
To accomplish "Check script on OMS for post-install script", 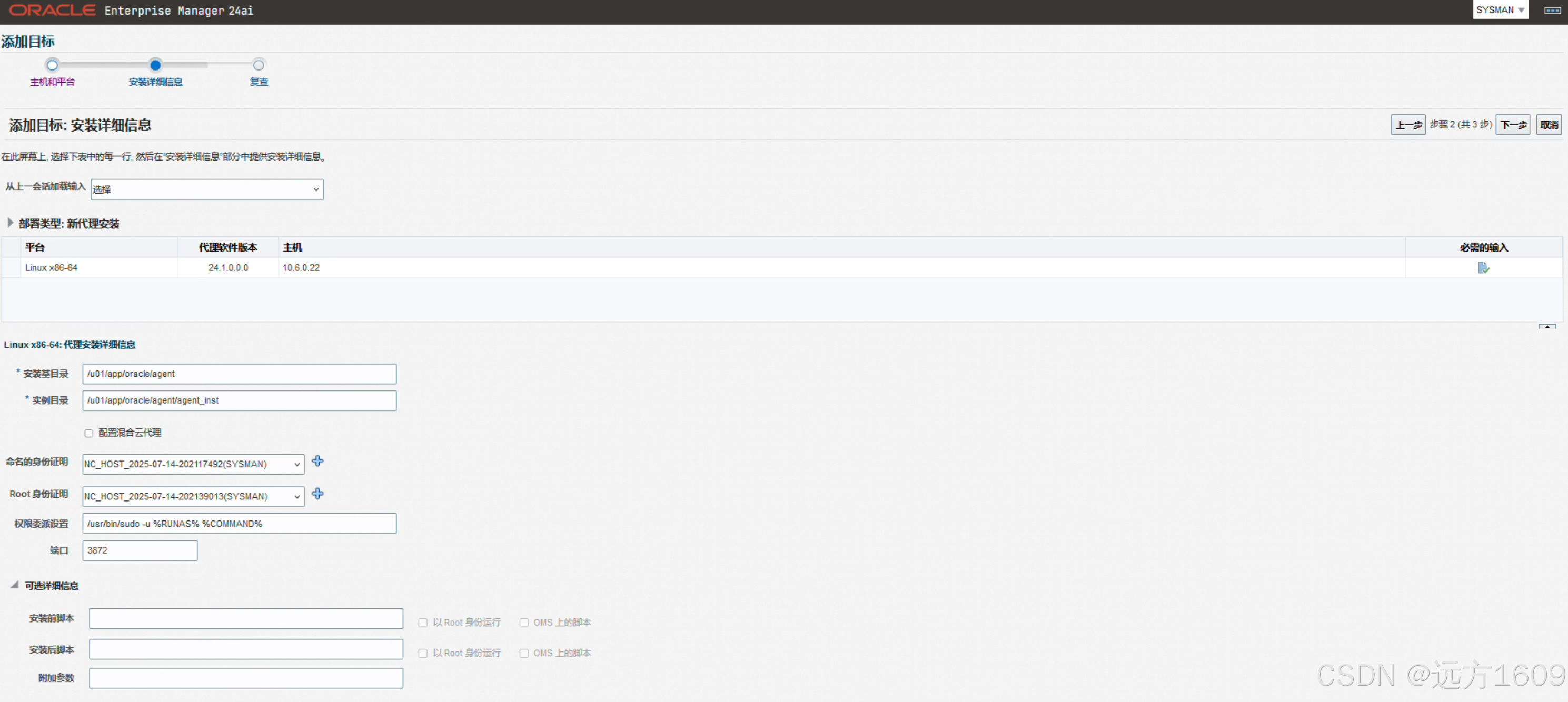I will coord(523,654).
